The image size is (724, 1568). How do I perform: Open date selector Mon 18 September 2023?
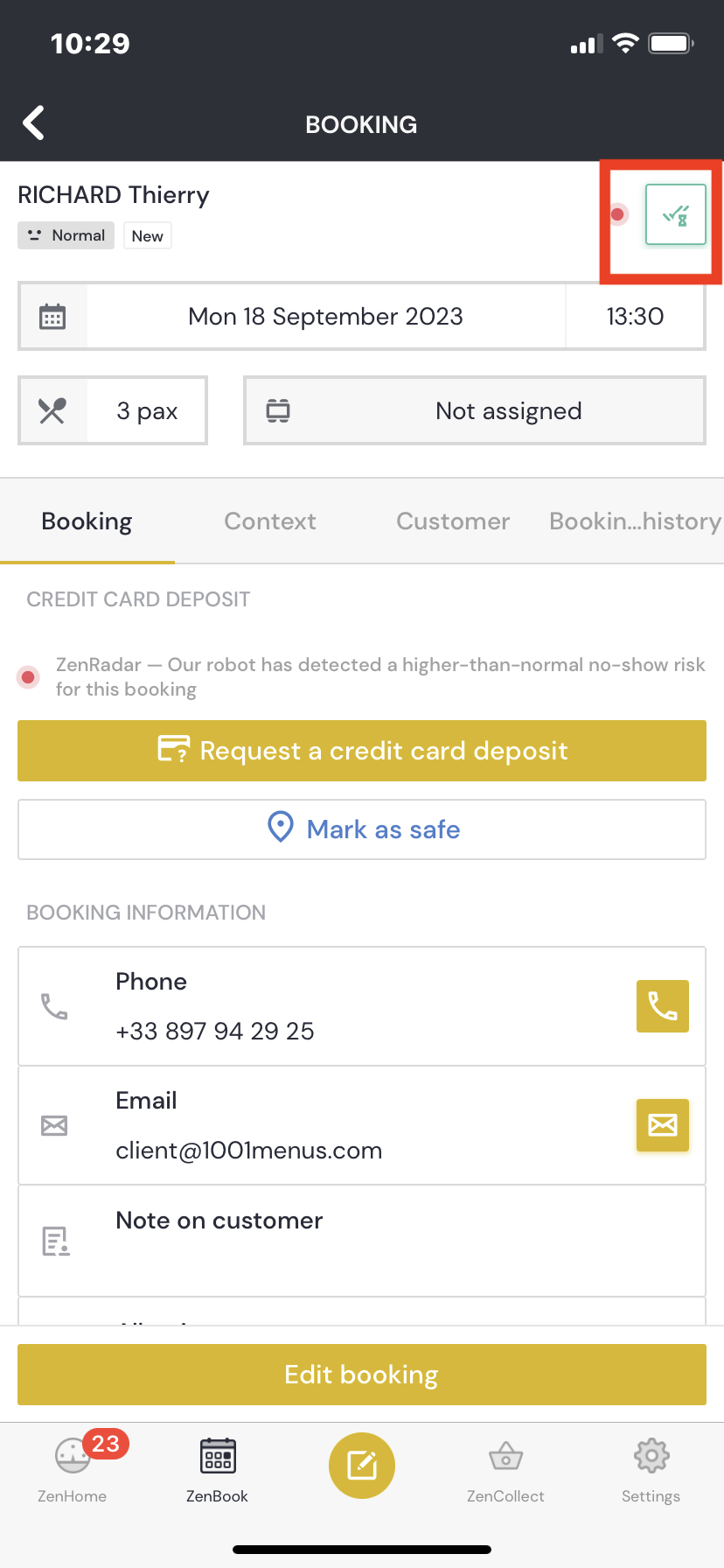pyautogui.click(x=325, y=317)
